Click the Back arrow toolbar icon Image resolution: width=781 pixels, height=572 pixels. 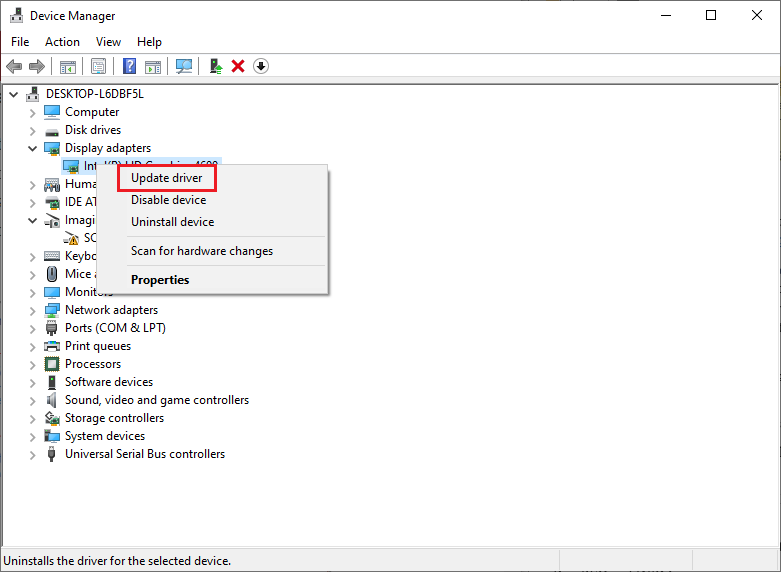point(14,66)
